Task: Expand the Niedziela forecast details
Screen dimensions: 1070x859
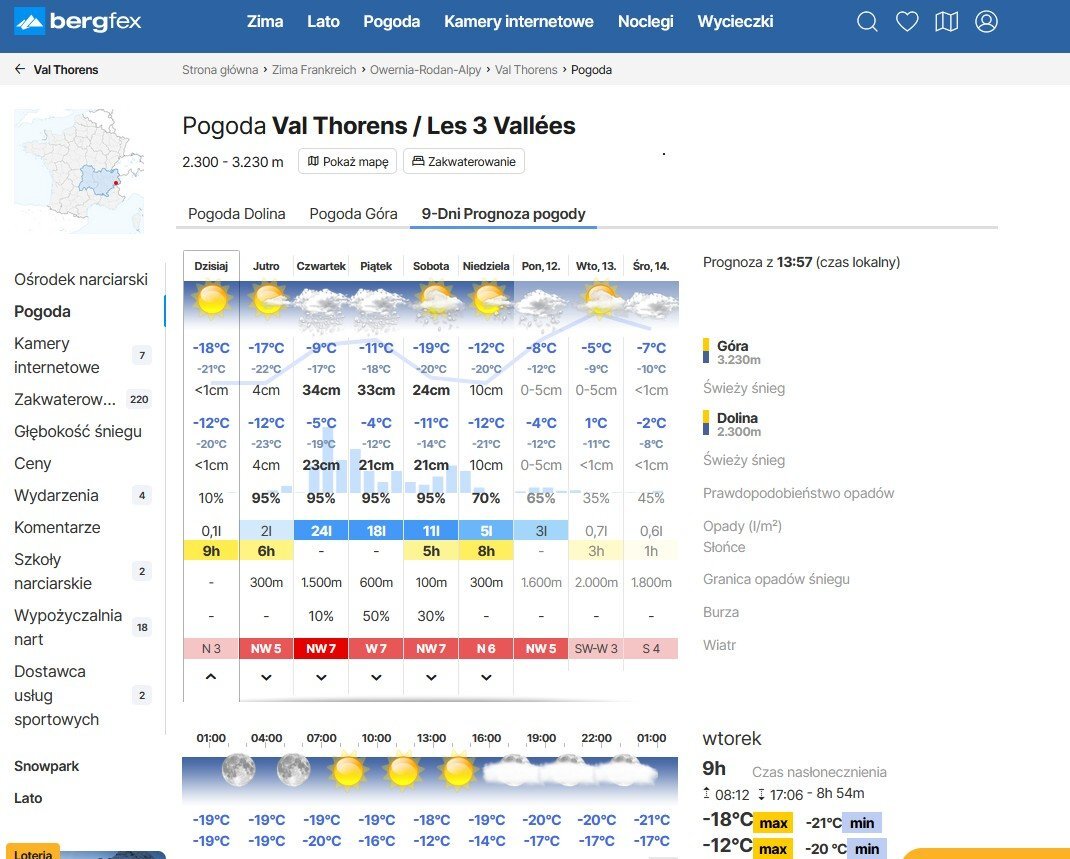Action: click(486, 677)
